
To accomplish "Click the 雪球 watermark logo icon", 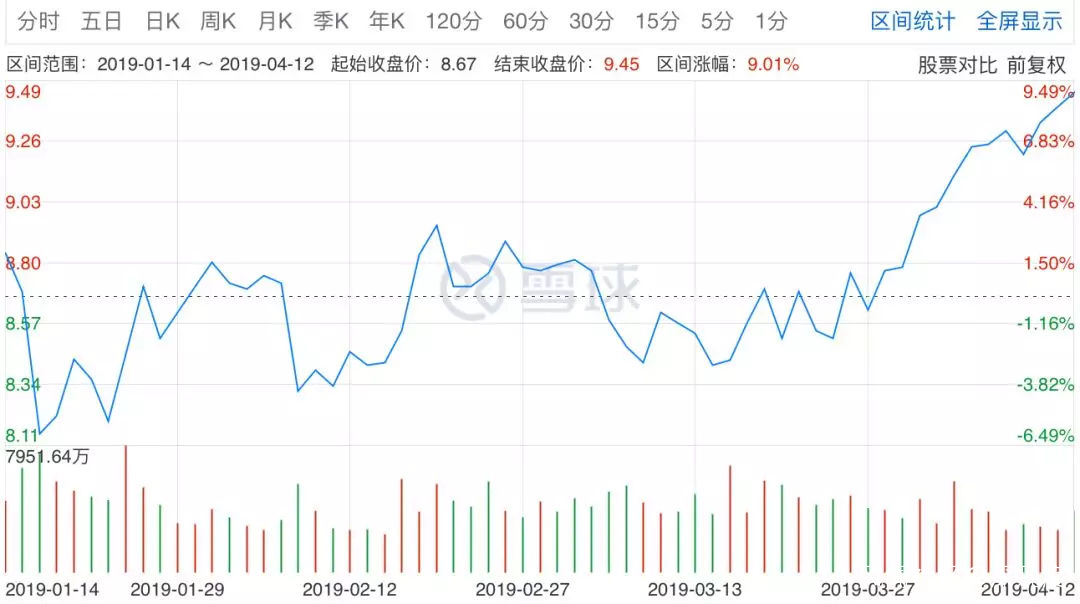I will [474, 286].
